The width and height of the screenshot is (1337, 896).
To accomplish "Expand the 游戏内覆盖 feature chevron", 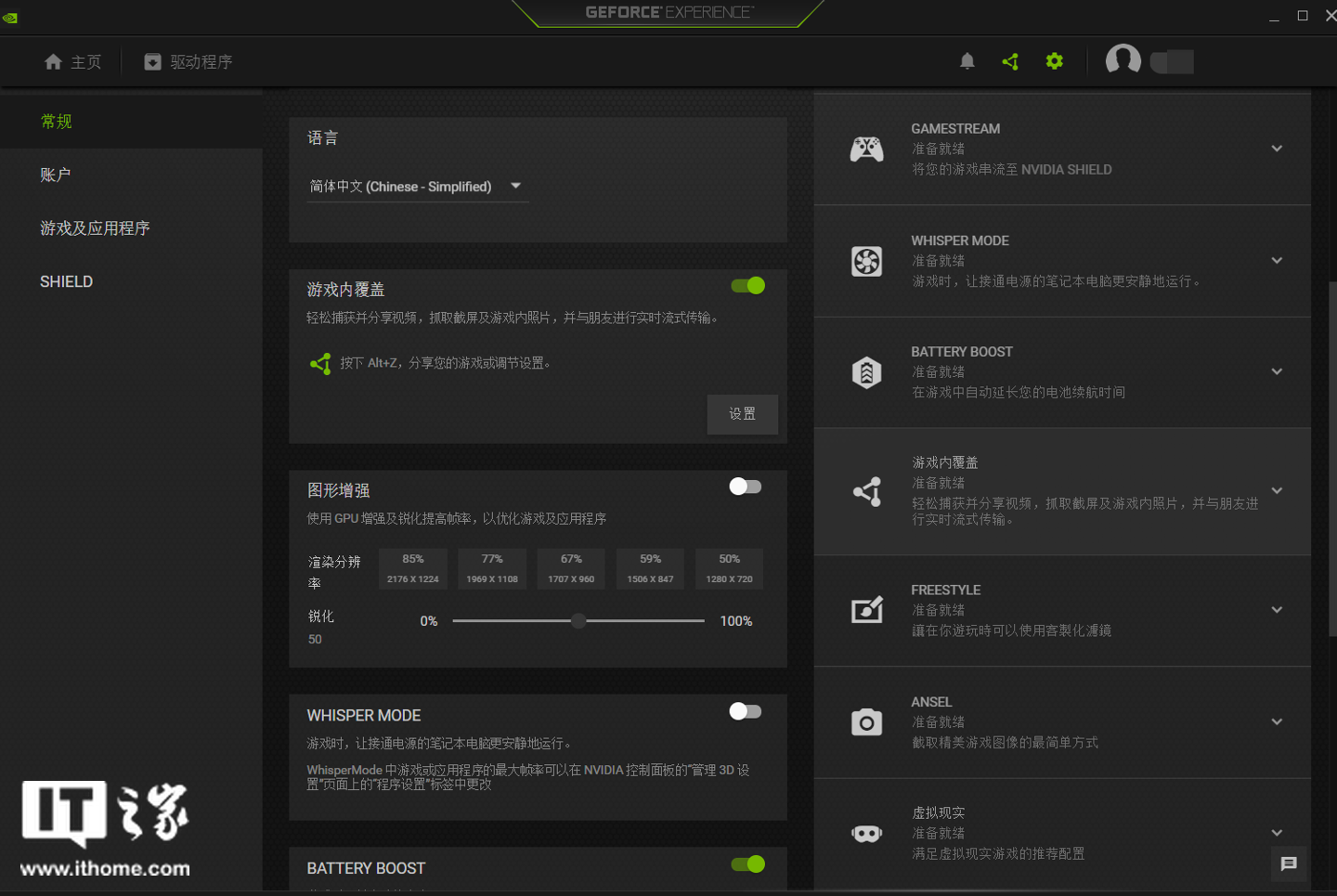I will tap(1277, 491).
